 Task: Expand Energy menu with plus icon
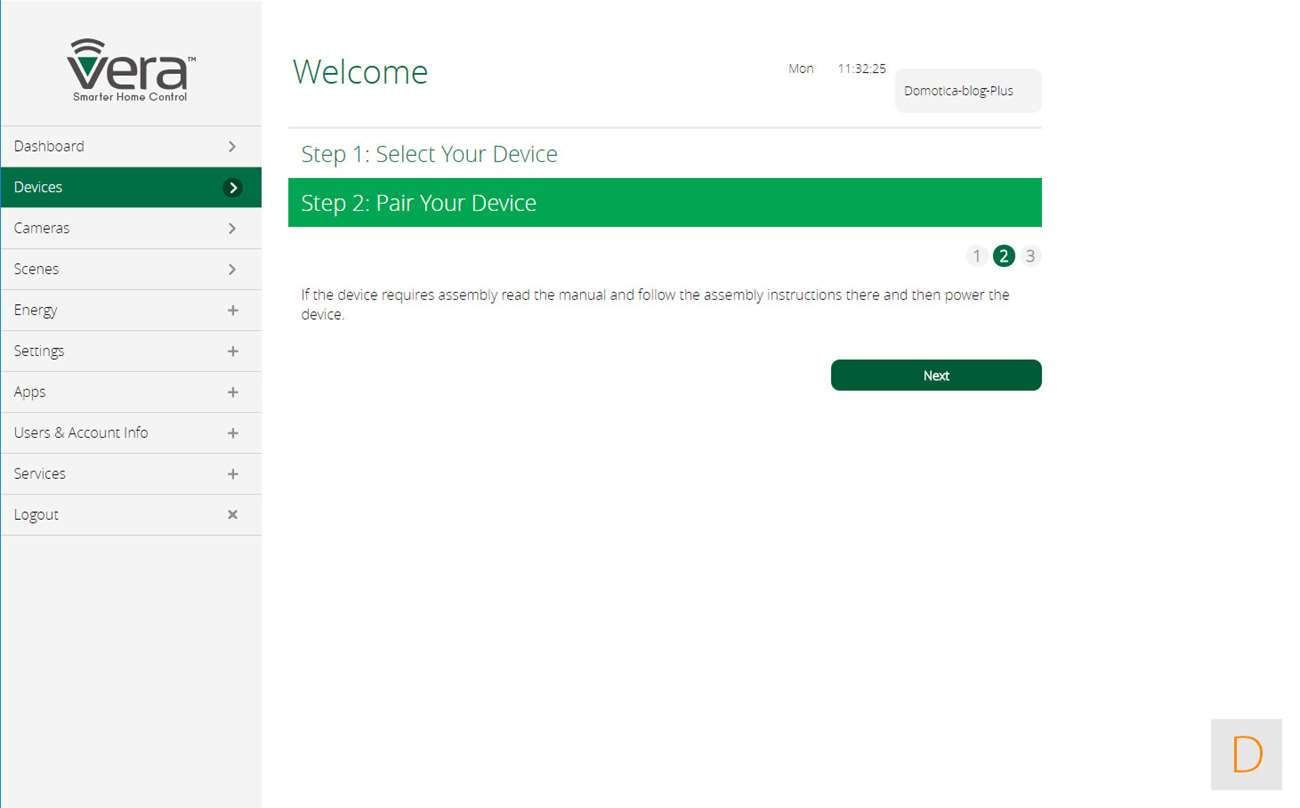tap(232, 310)
